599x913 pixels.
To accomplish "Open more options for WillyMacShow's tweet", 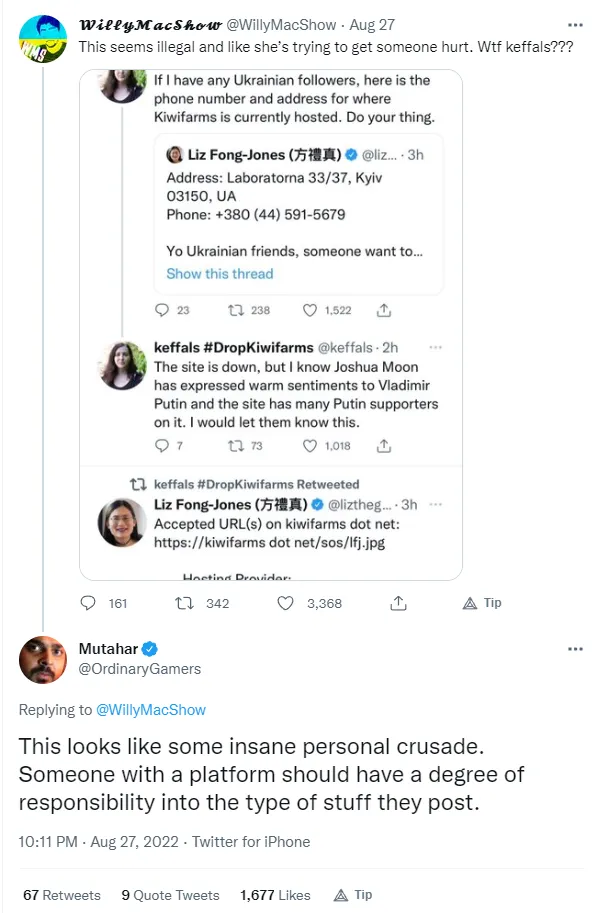I will 575,25.
